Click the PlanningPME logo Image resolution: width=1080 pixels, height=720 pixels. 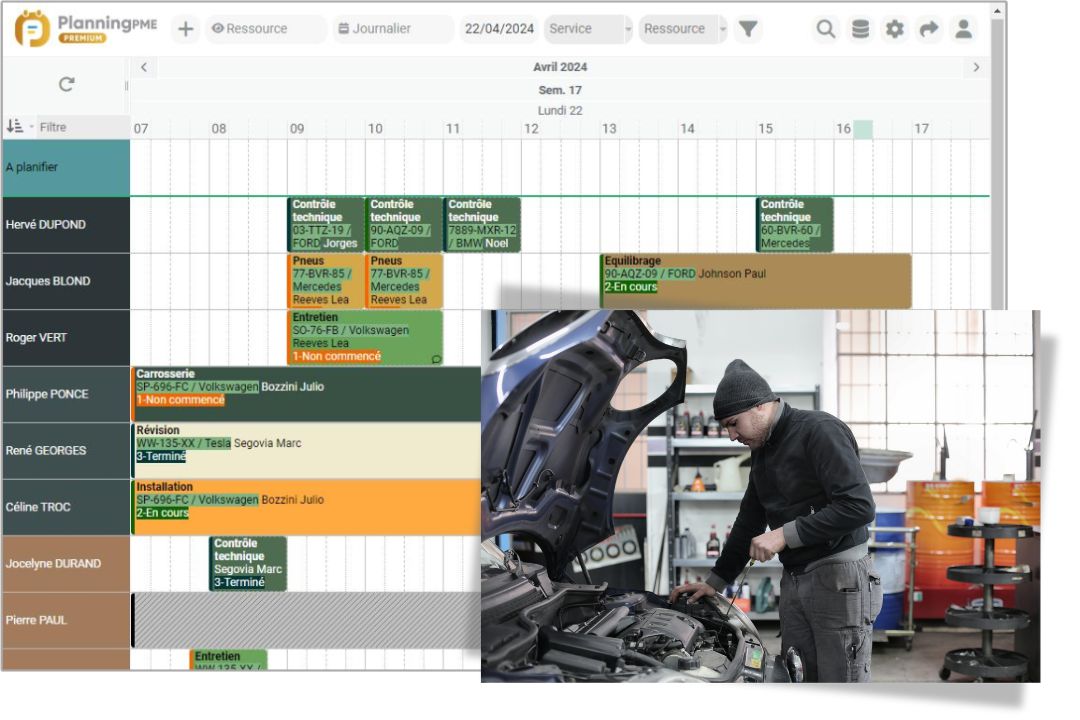tap(86, 28)
